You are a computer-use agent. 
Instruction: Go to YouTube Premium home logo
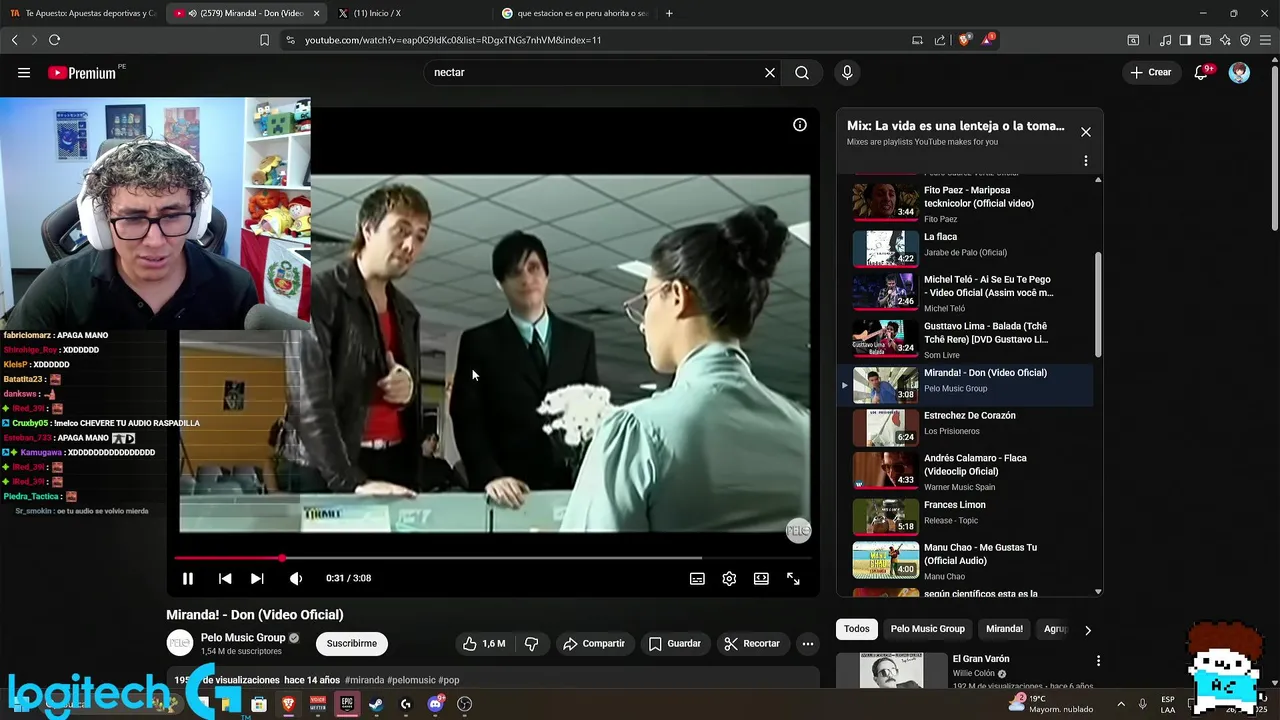point(82,73)
